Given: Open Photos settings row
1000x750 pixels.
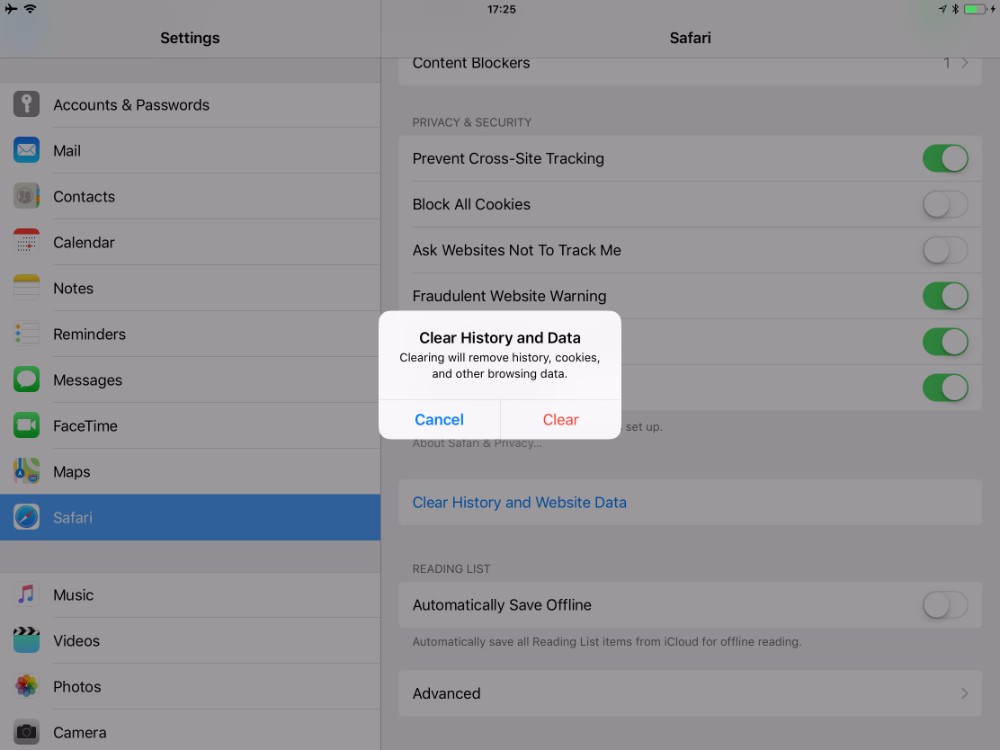Looking at the screenshot, I should 190,687.
